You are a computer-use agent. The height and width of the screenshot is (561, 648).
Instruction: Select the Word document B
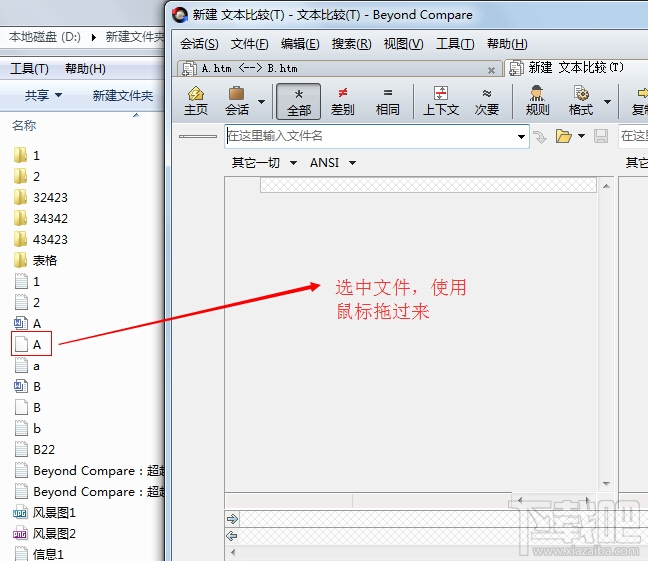(x=27, y=387)
